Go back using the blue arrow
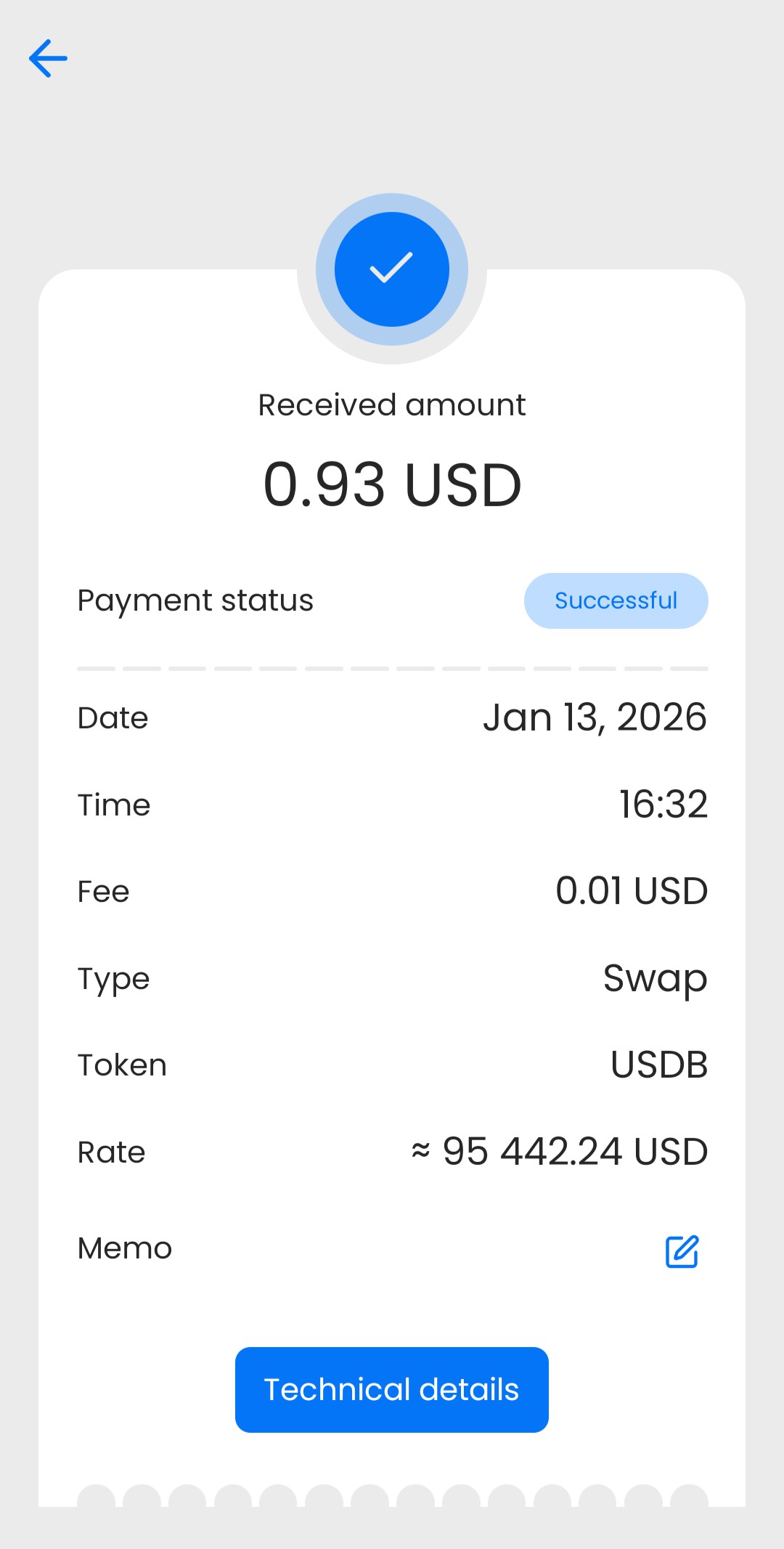This screenshot has height=1549, width=784. pyautogui.click(x=48, y=58)
